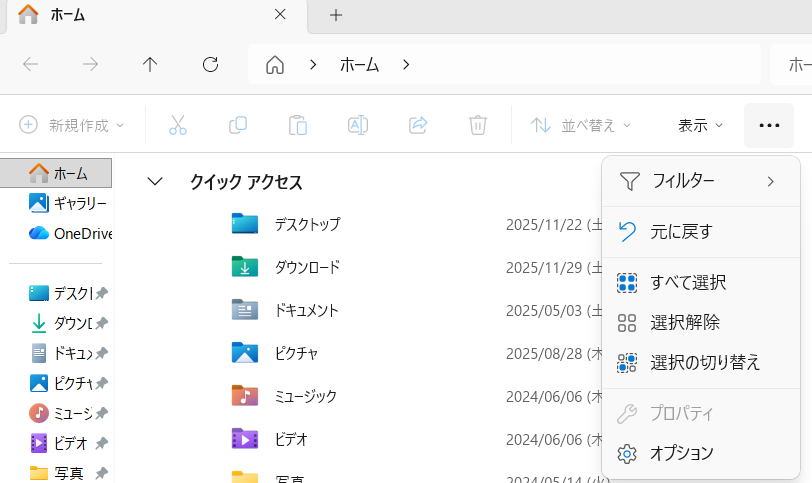Select ドキュメント folder icon in quick access list
The image size is (812, 483).
pos(244,310)
